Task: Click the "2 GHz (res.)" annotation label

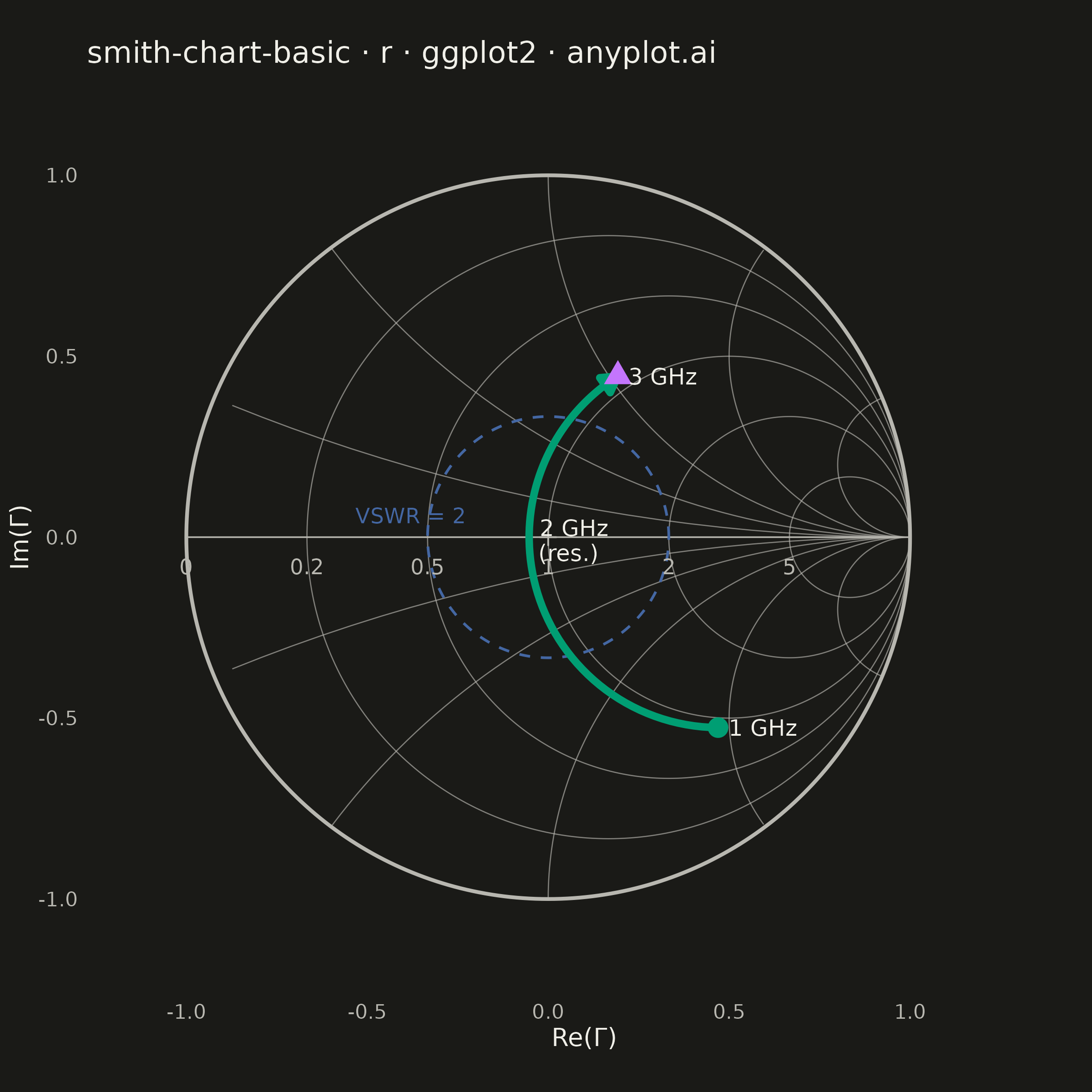Action: coord(574,541)
